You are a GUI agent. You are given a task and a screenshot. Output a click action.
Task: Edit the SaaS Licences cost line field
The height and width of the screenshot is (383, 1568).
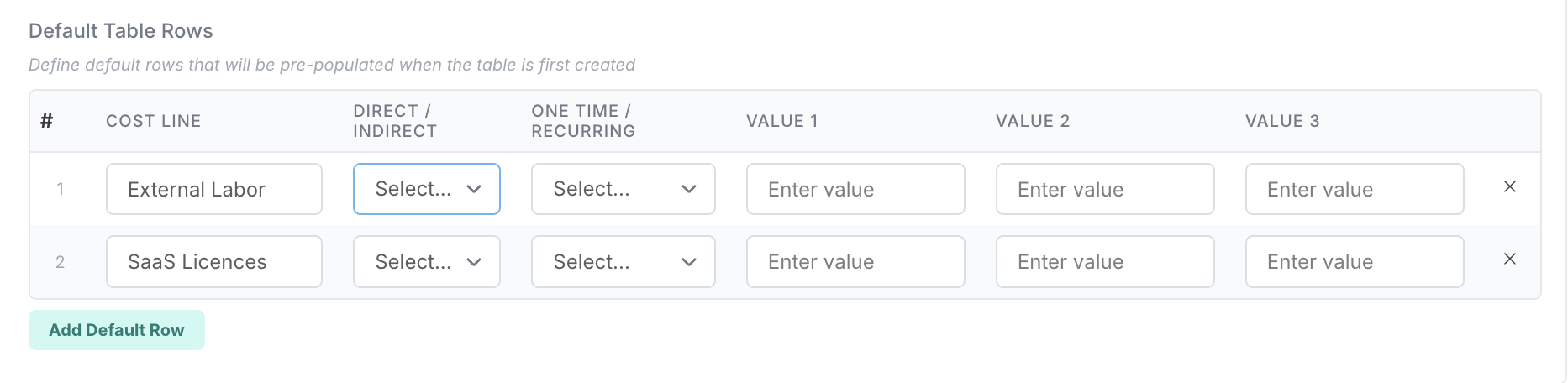coord(213,262)
